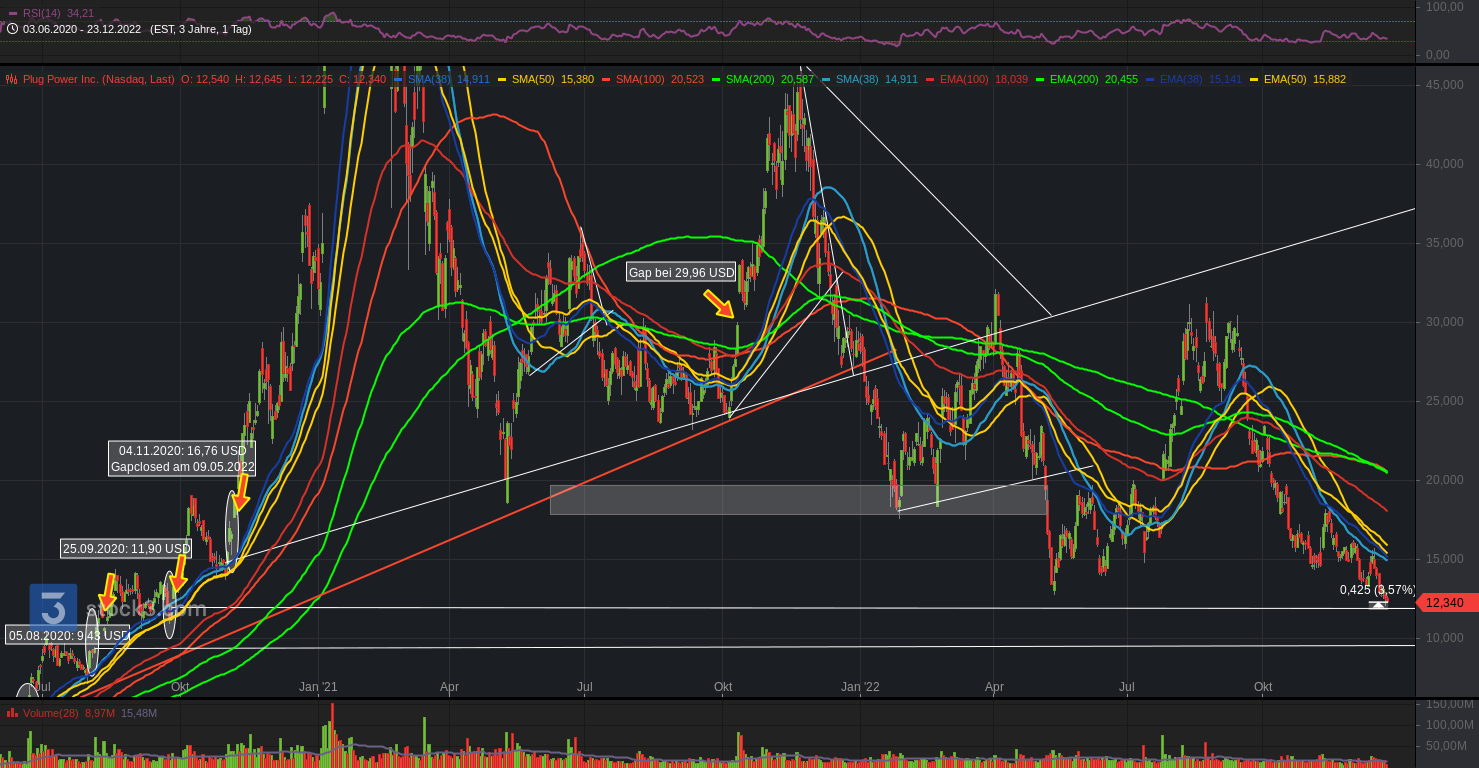The width and height of the screenshot is (1479, 768).
Task: Click the 30,000 price axis label
Action: (x=1444, y=322)
